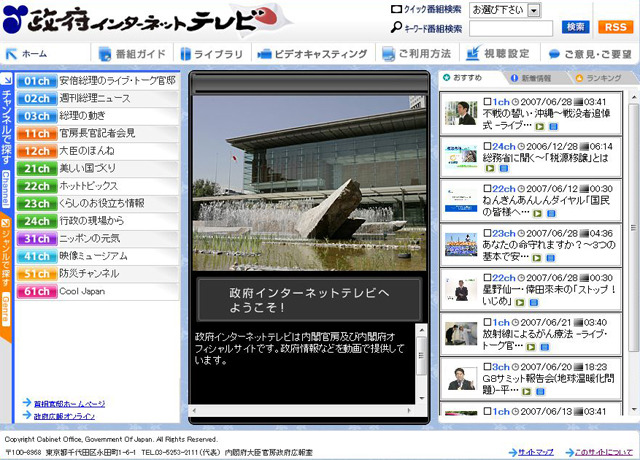Open the お選び下さい quick search dropdown
This screenshot has height=460, width=640.
pos(505,10)
